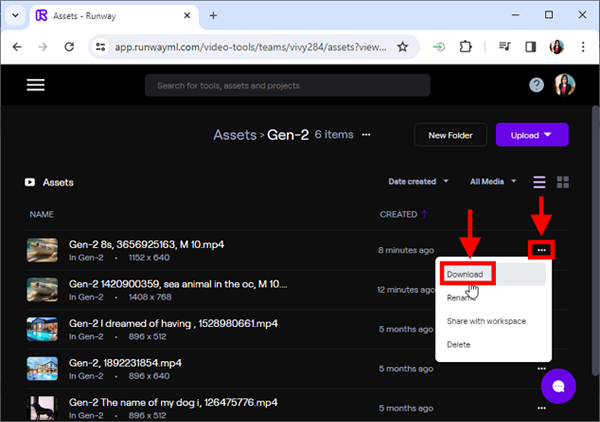View site information icon in address bar

101,47
